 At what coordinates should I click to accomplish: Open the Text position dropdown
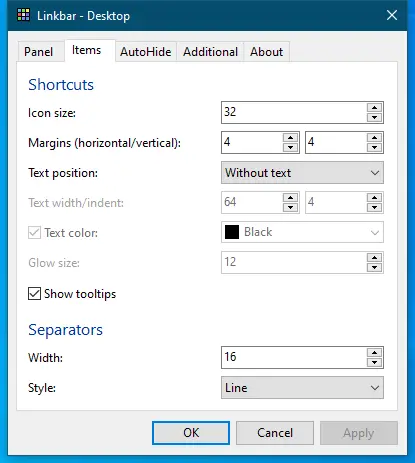[302, 173]
